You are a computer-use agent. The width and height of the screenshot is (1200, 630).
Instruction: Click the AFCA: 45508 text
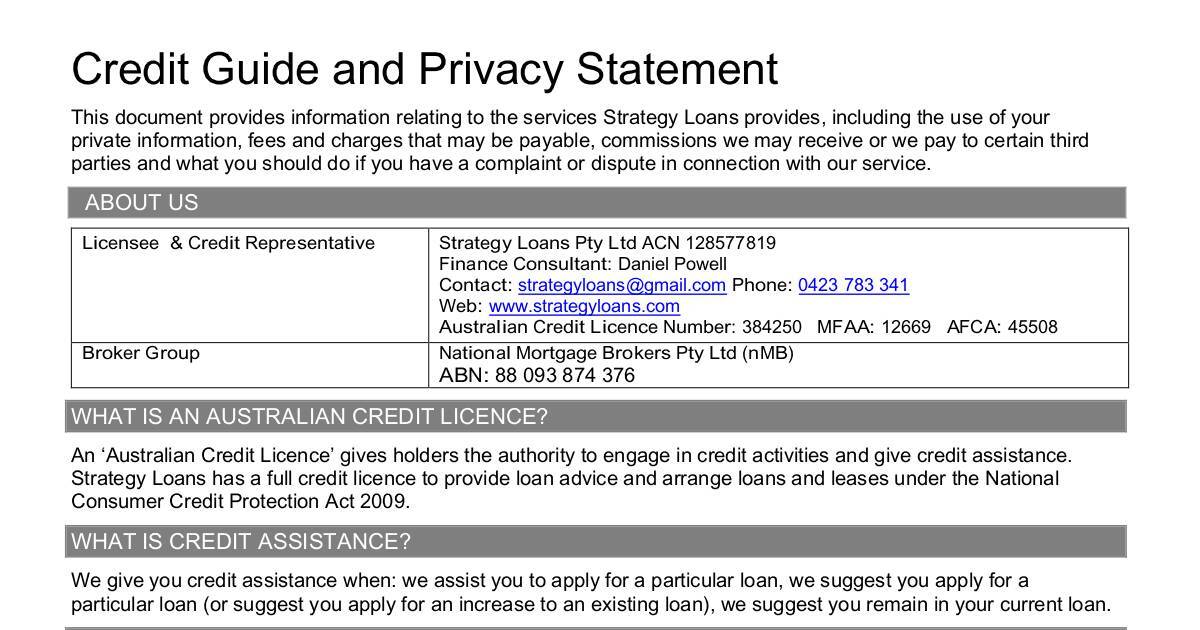point(1001,327)
